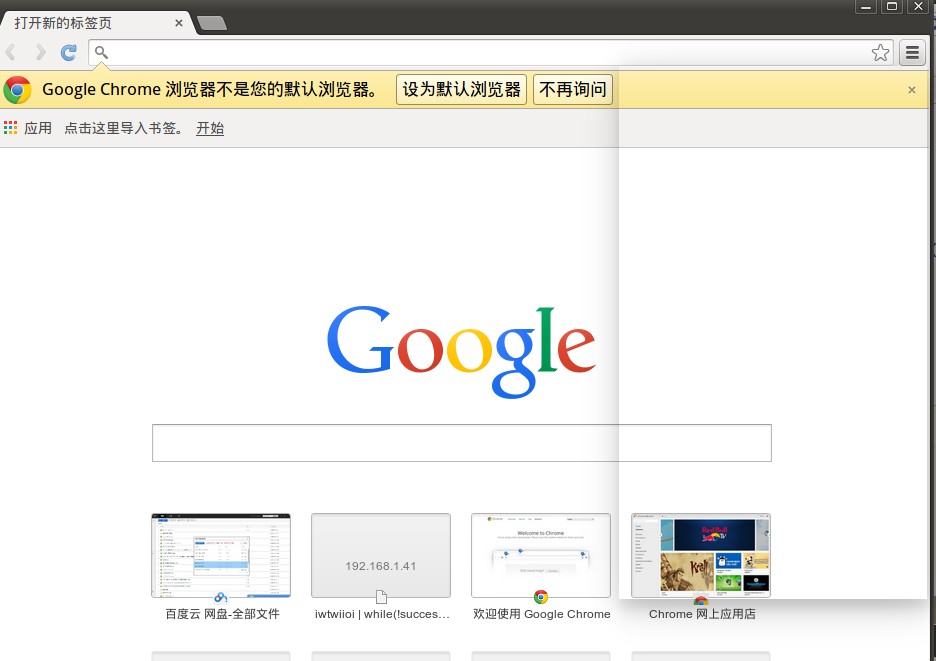Click the 百度云 favicon under the first thumbnail
The height and width of the screenshot is (661, 936).
221,597
